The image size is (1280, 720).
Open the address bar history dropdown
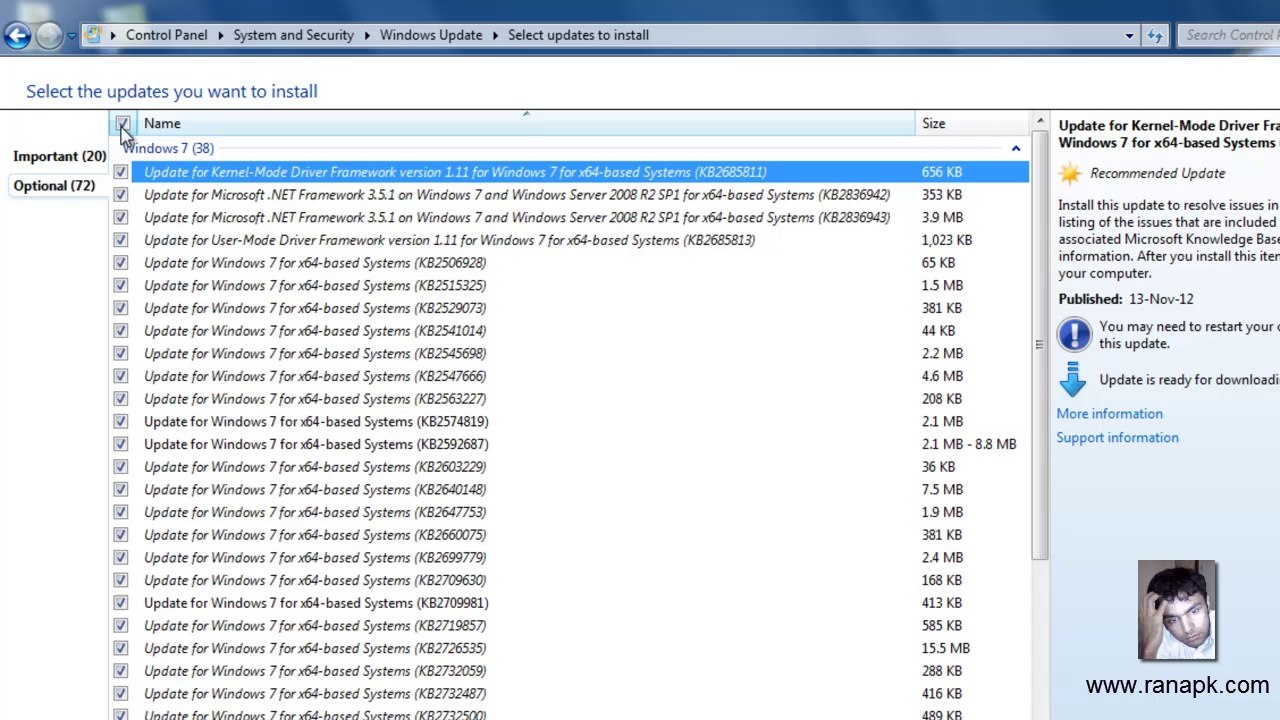pyautogui.click(x=1129, y=35)
